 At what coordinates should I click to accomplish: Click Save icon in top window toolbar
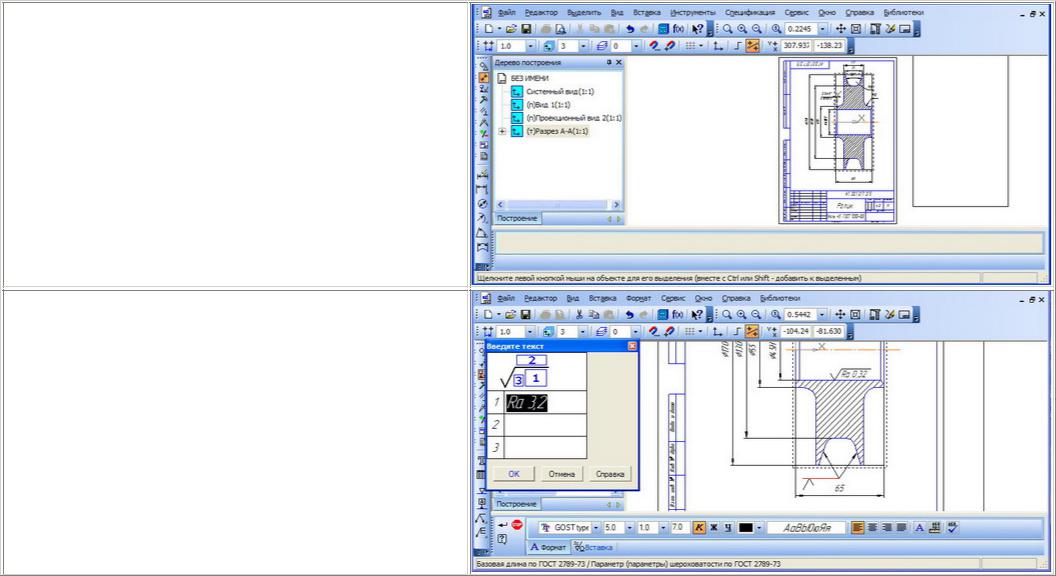tap(526, 29)
